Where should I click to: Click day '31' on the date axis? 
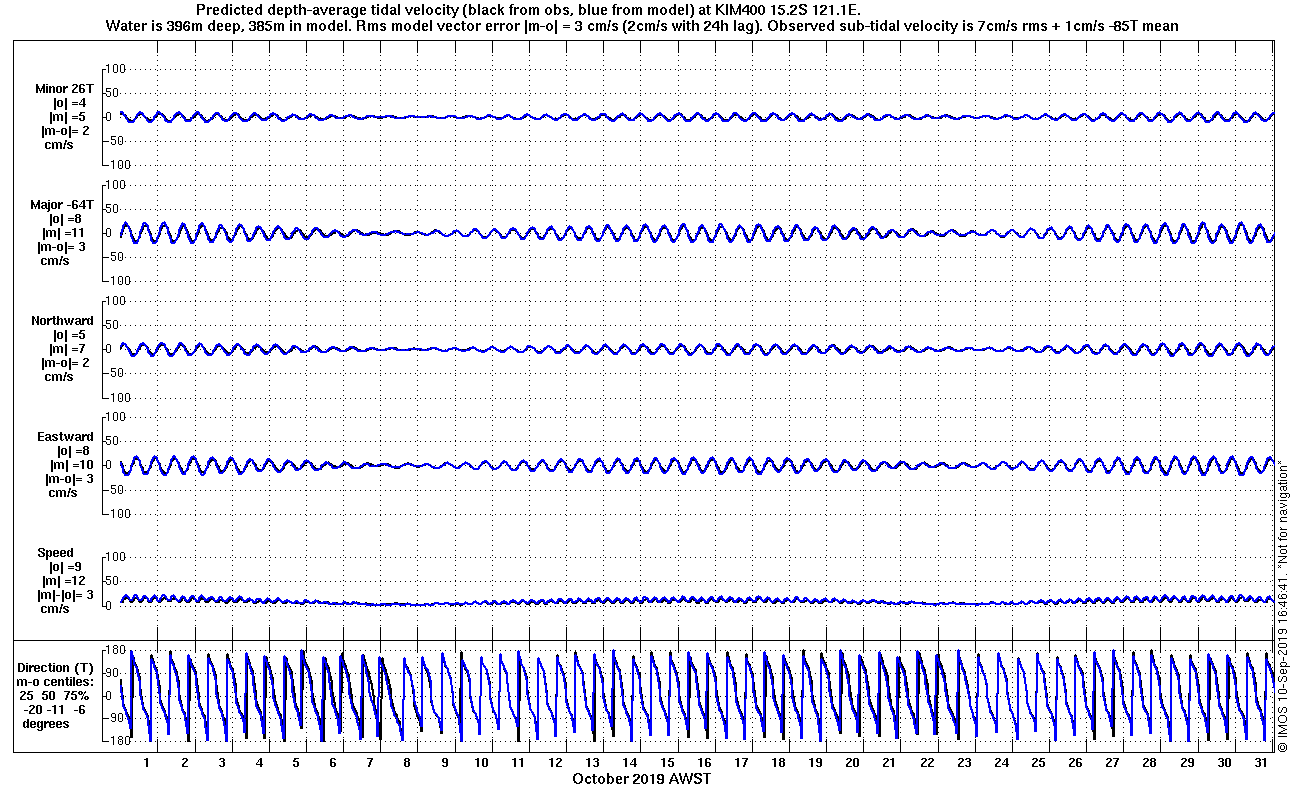(1259, 763)
